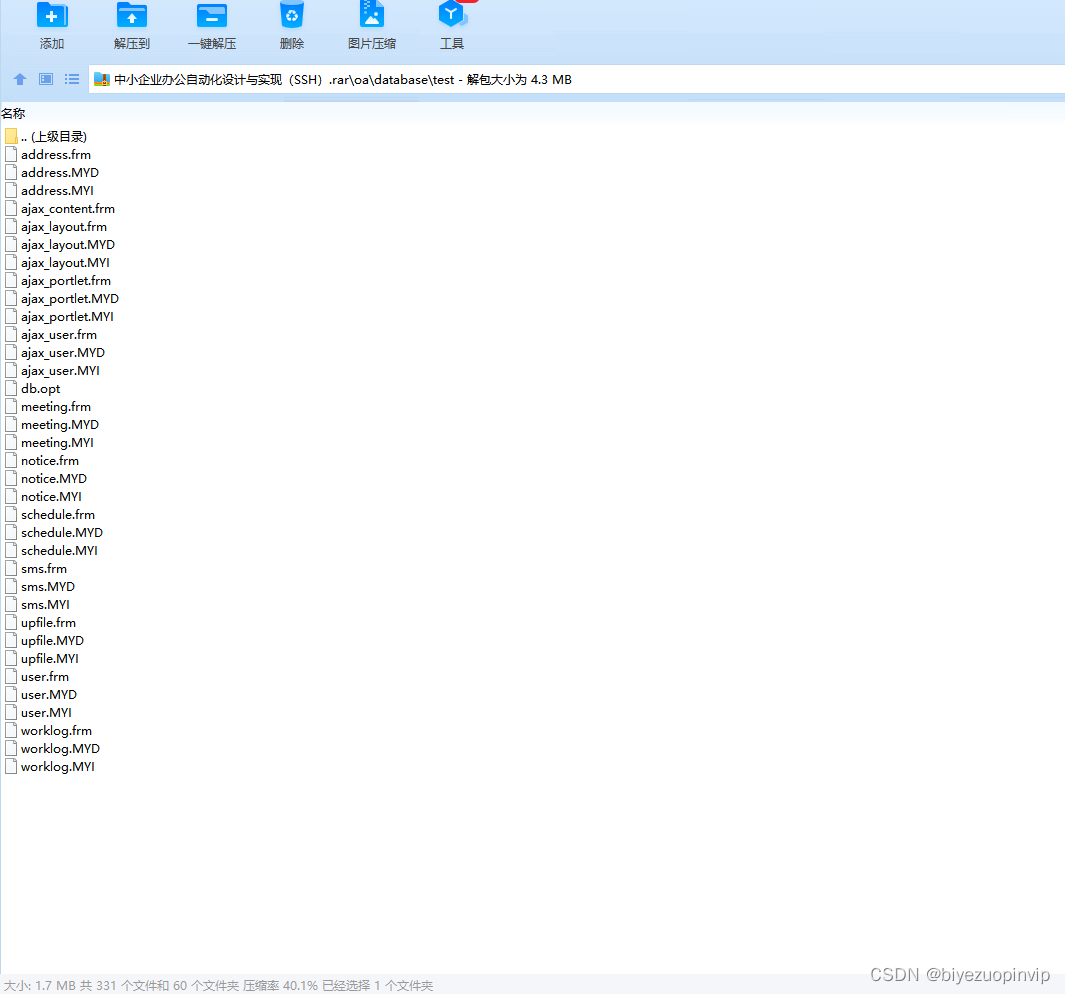The image size is (1065, 994).
Task: Select file notice.MYI
Action: point(51,497)
